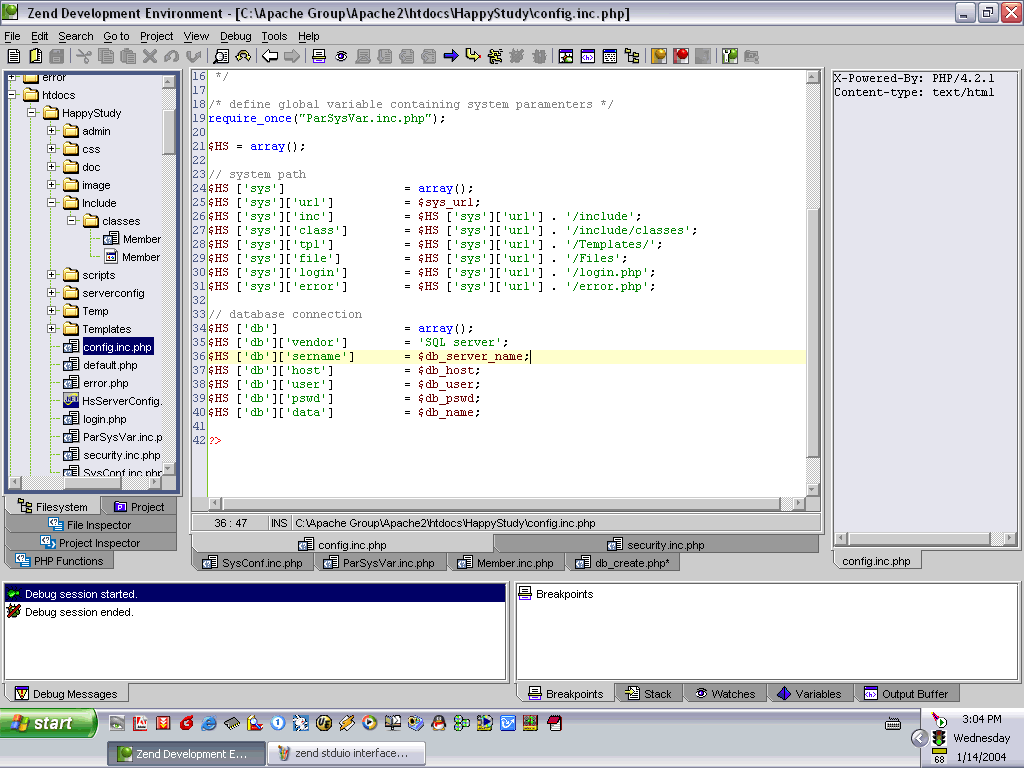Click the yellow ball toolbar icon
Viewport: 1024px width, 768px height.
(659, 56)
